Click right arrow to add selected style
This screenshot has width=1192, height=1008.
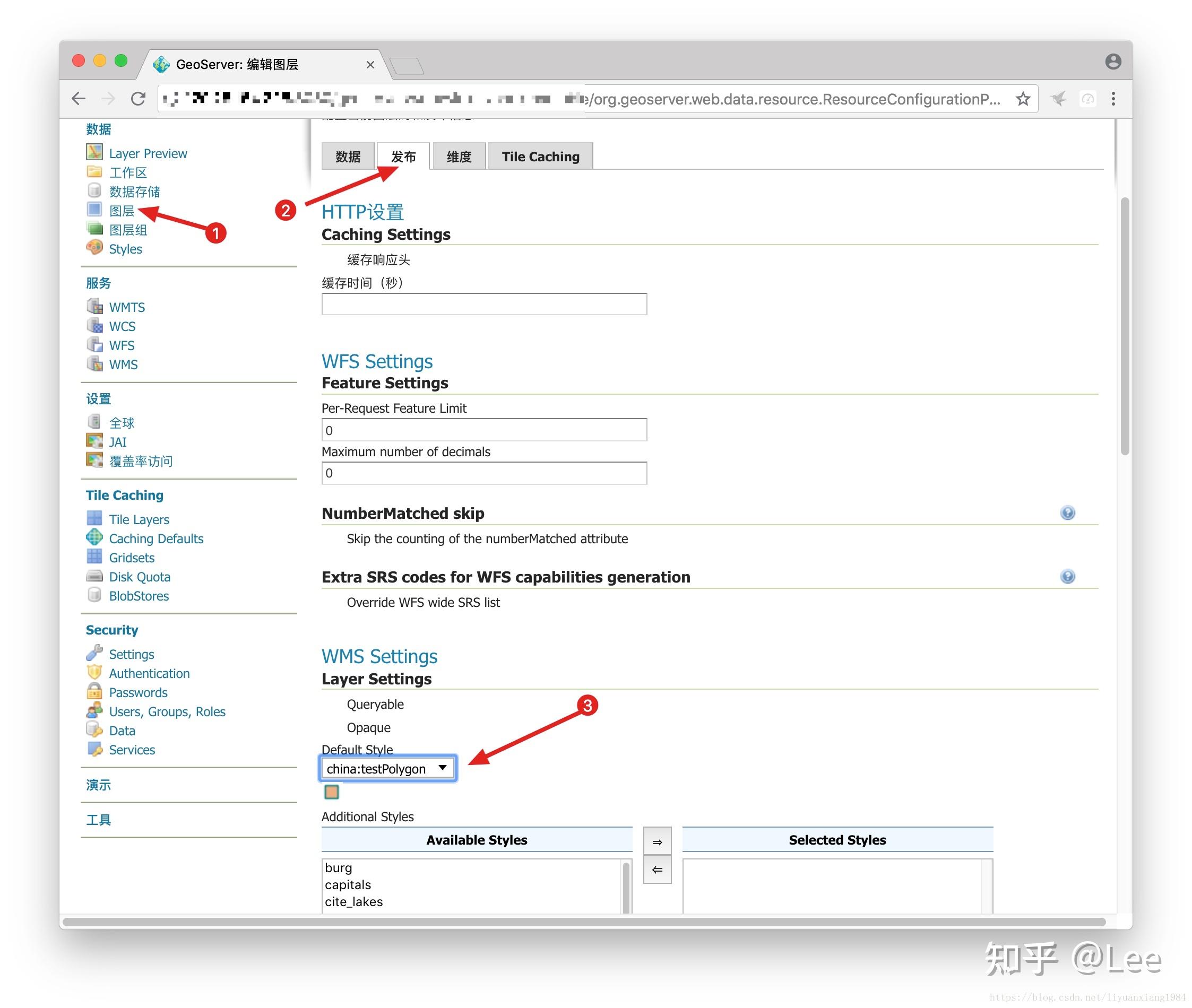click(x=657, y=841)
